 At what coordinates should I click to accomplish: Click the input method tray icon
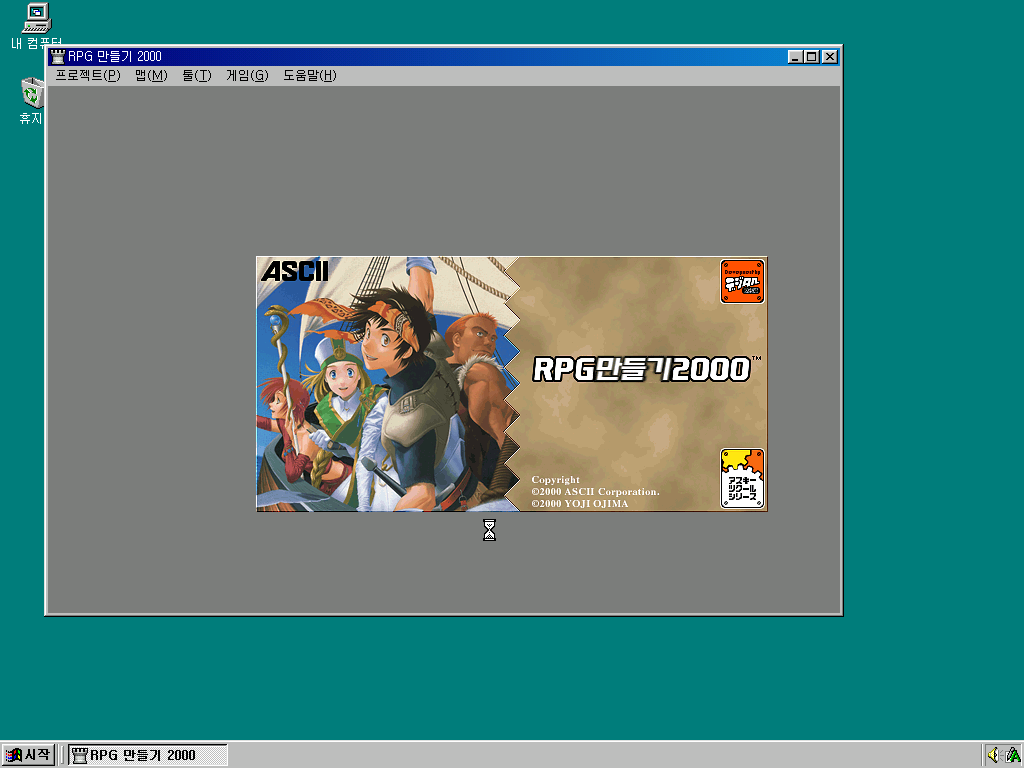click(1014, 756)
